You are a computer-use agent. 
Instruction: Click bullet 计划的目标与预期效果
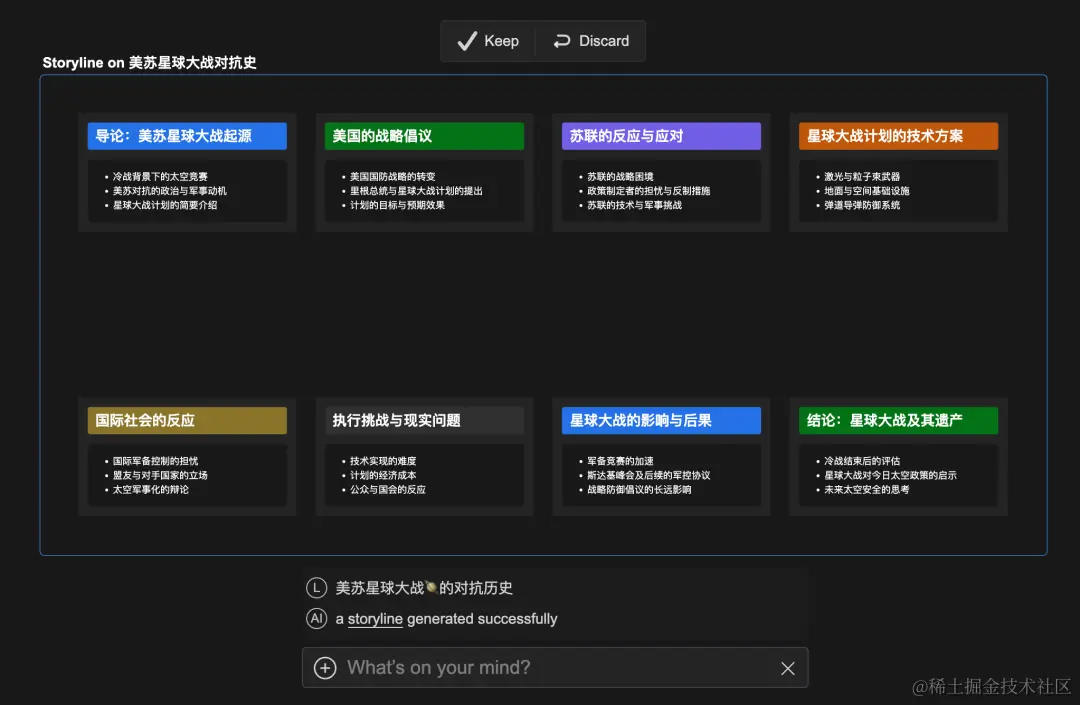tap(397, 205)
